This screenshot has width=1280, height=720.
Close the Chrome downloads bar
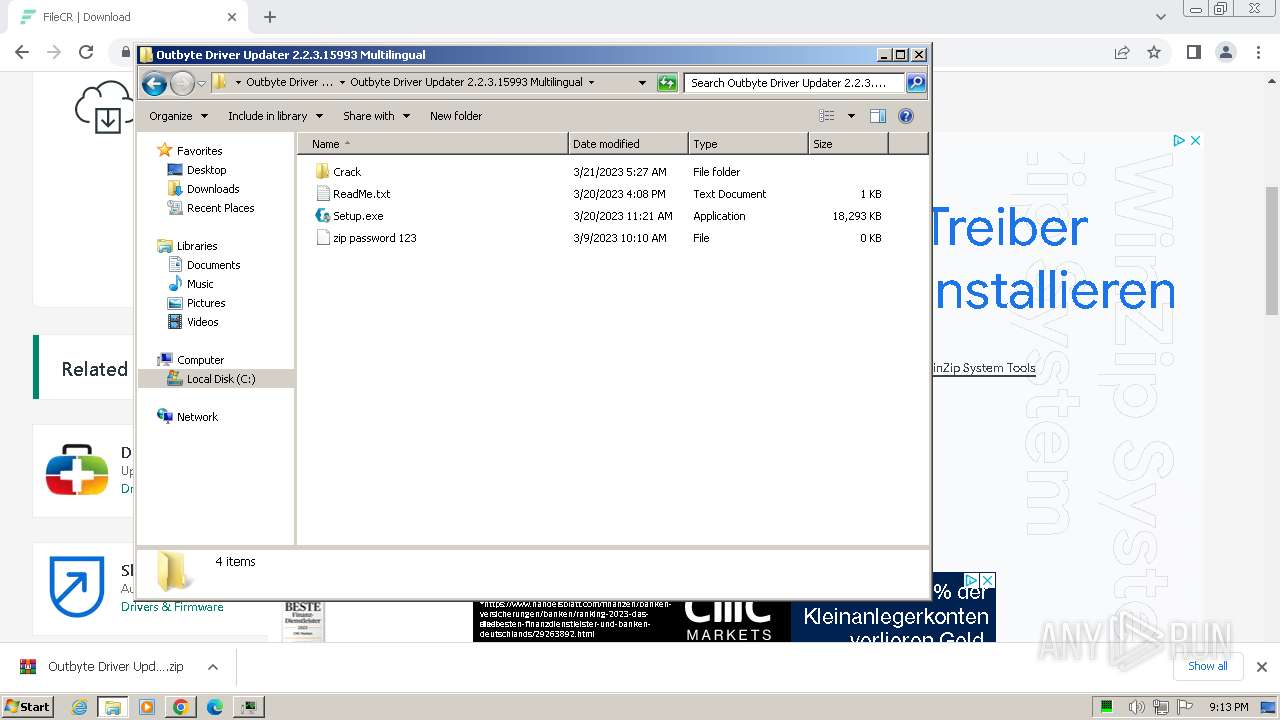(x=1261, y=667)
